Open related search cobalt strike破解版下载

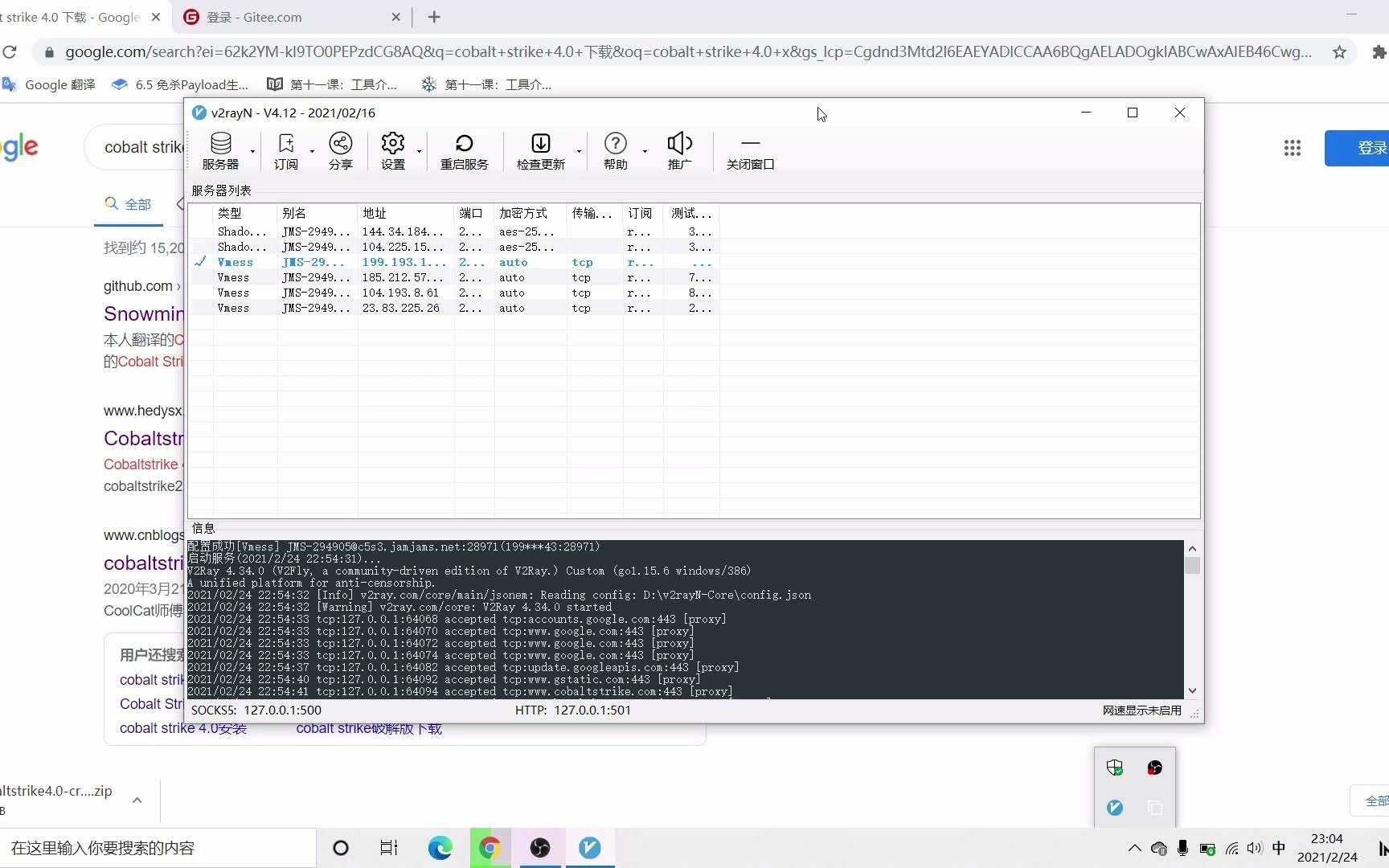[369, 729]
